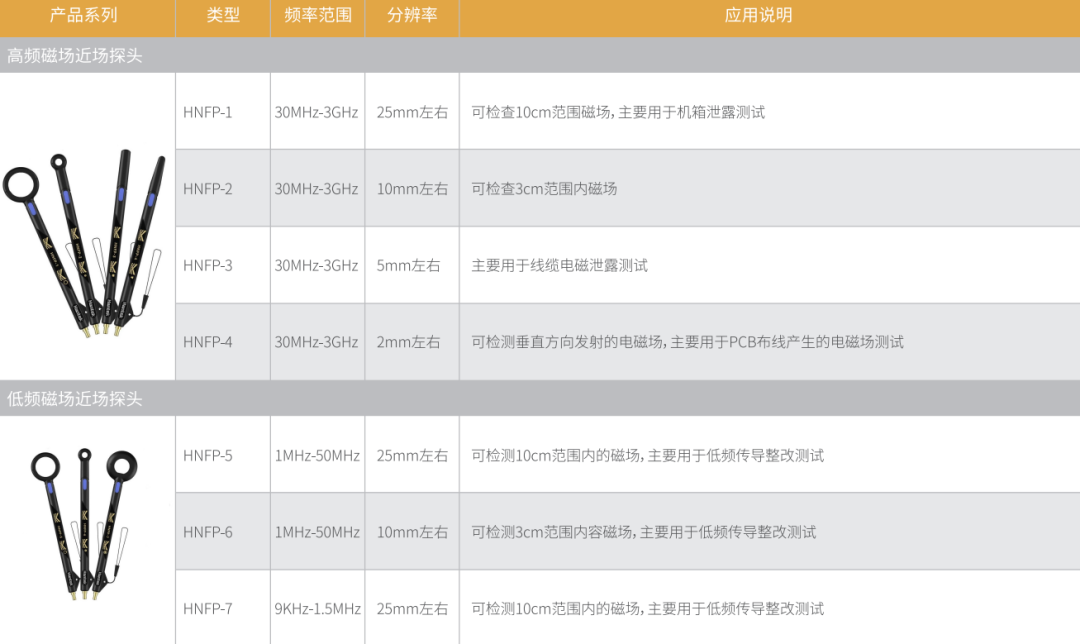Screen dimensions: 1080x644
Task: Click the 频率范围 column header
Action: point(317,16)
